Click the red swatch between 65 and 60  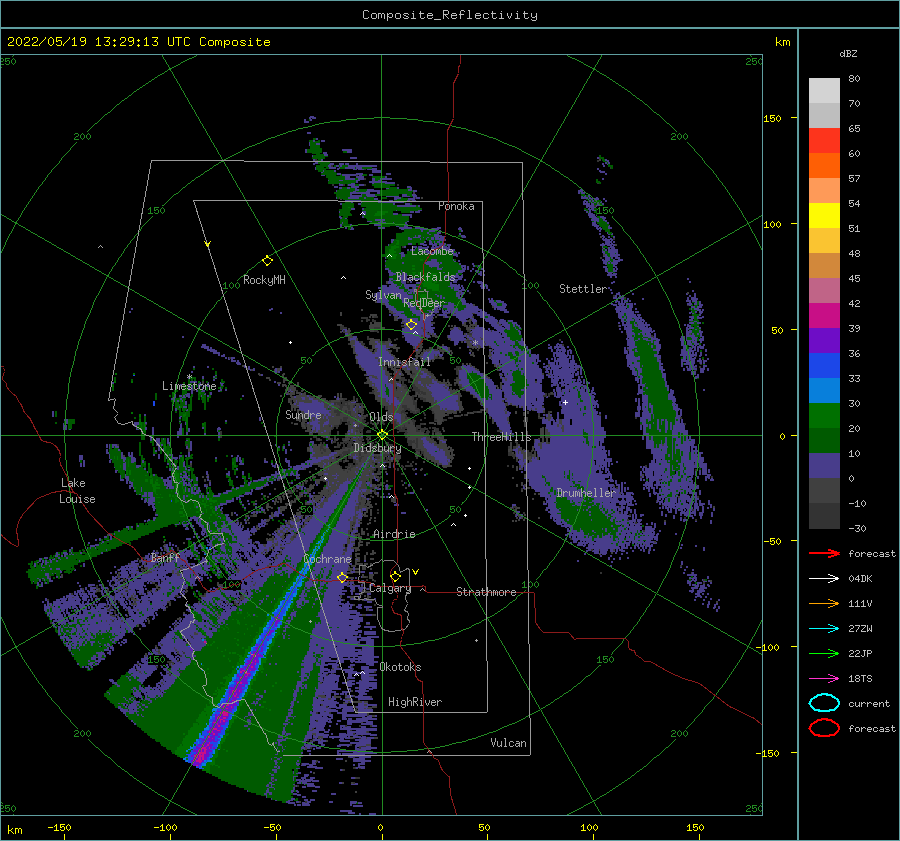(824, 141)
